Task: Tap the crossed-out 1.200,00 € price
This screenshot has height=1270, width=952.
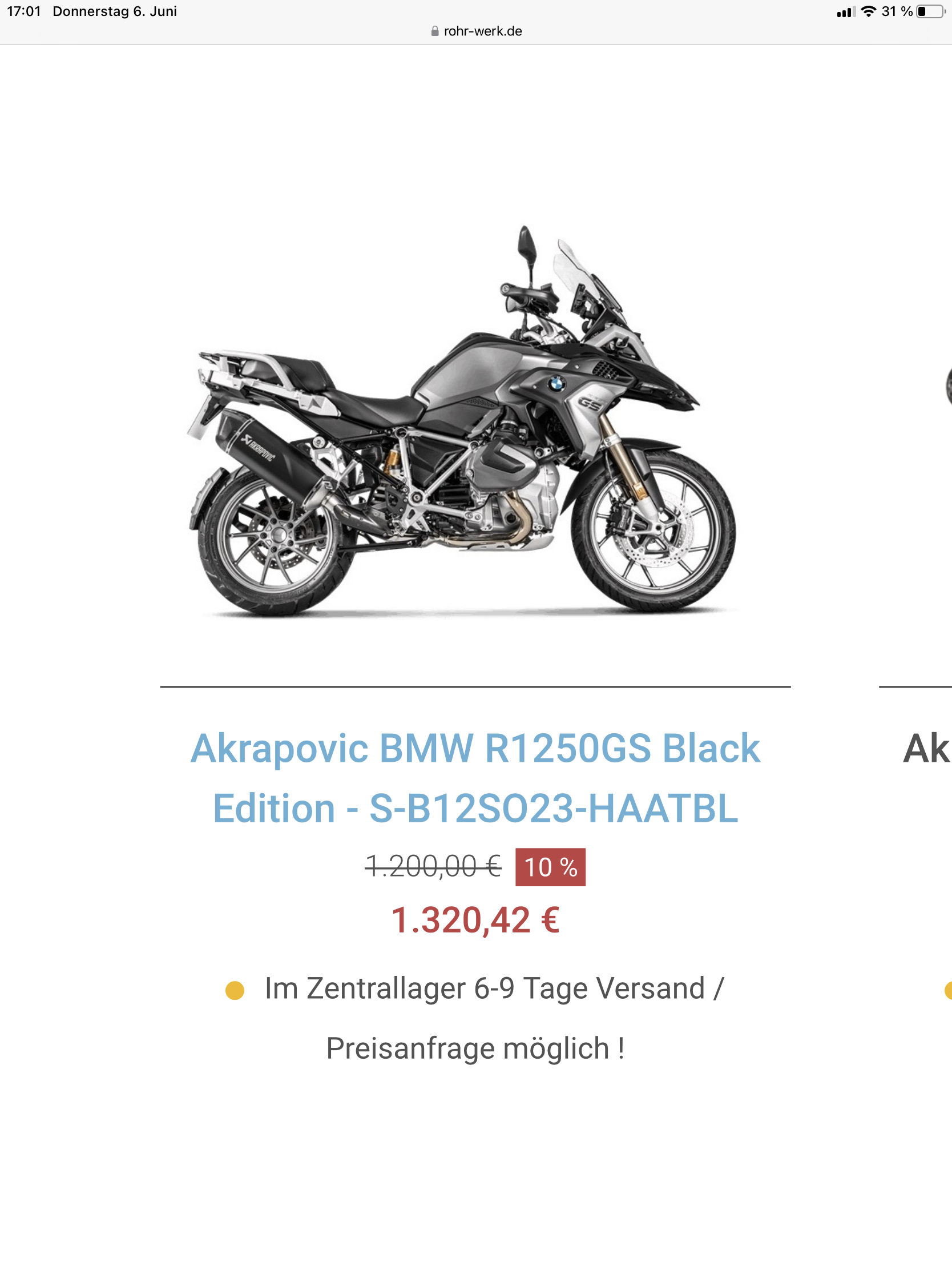Action: pyautogui.click(x=433, y=866)
